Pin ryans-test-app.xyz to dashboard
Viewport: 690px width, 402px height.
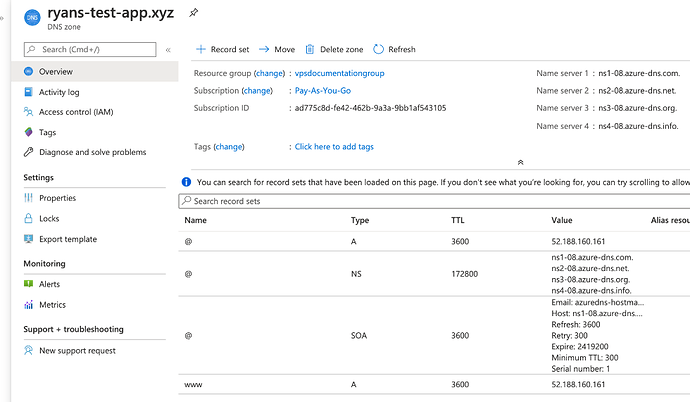(x=193, y=13)
